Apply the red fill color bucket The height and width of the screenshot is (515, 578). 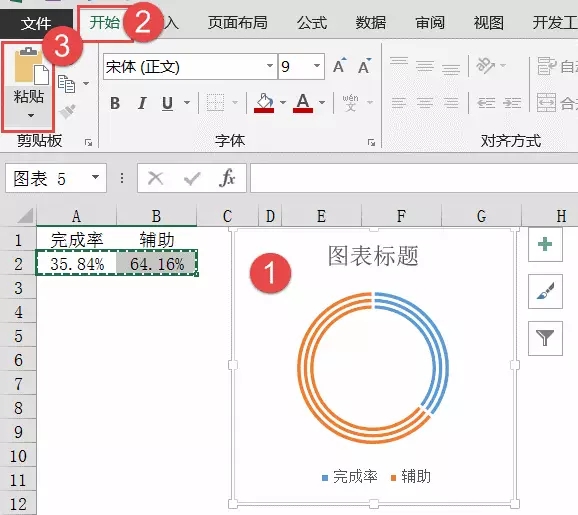point(264,103)
